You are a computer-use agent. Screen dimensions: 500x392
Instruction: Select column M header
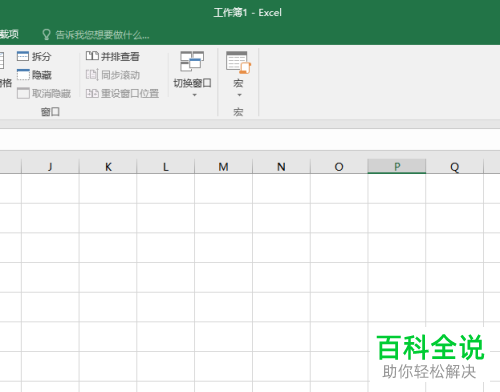tap(223, 166)
